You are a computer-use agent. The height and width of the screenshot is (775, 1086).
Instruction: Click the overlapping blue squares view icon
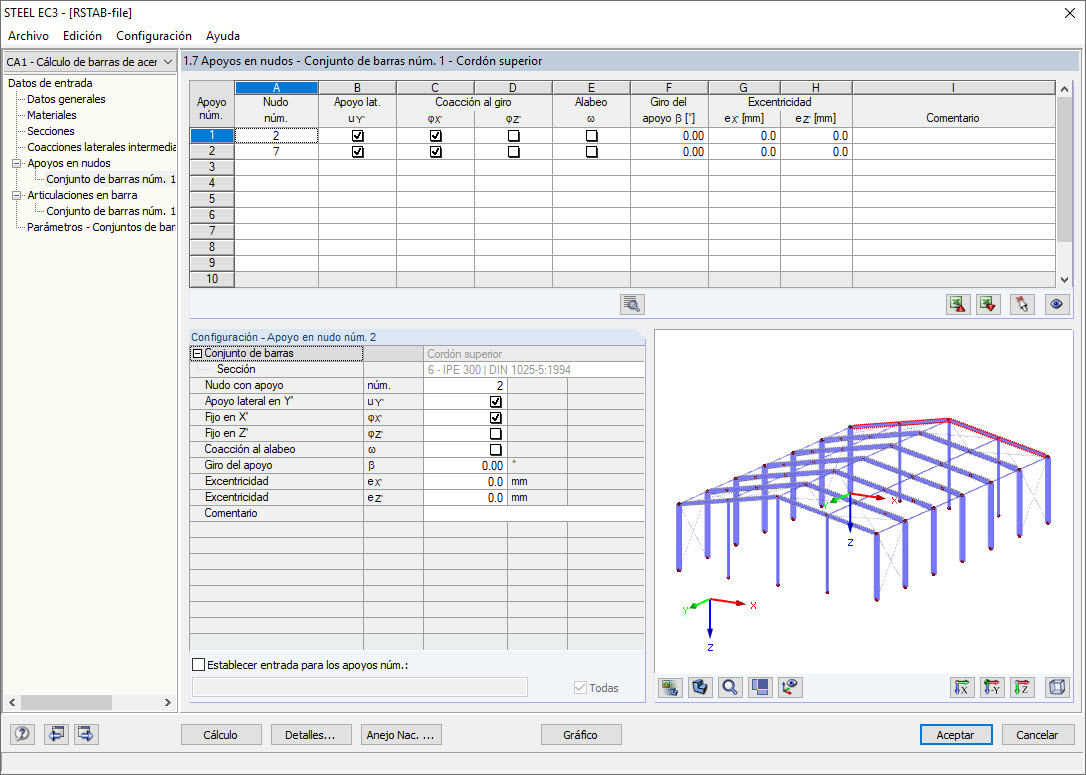pos(760,688)
